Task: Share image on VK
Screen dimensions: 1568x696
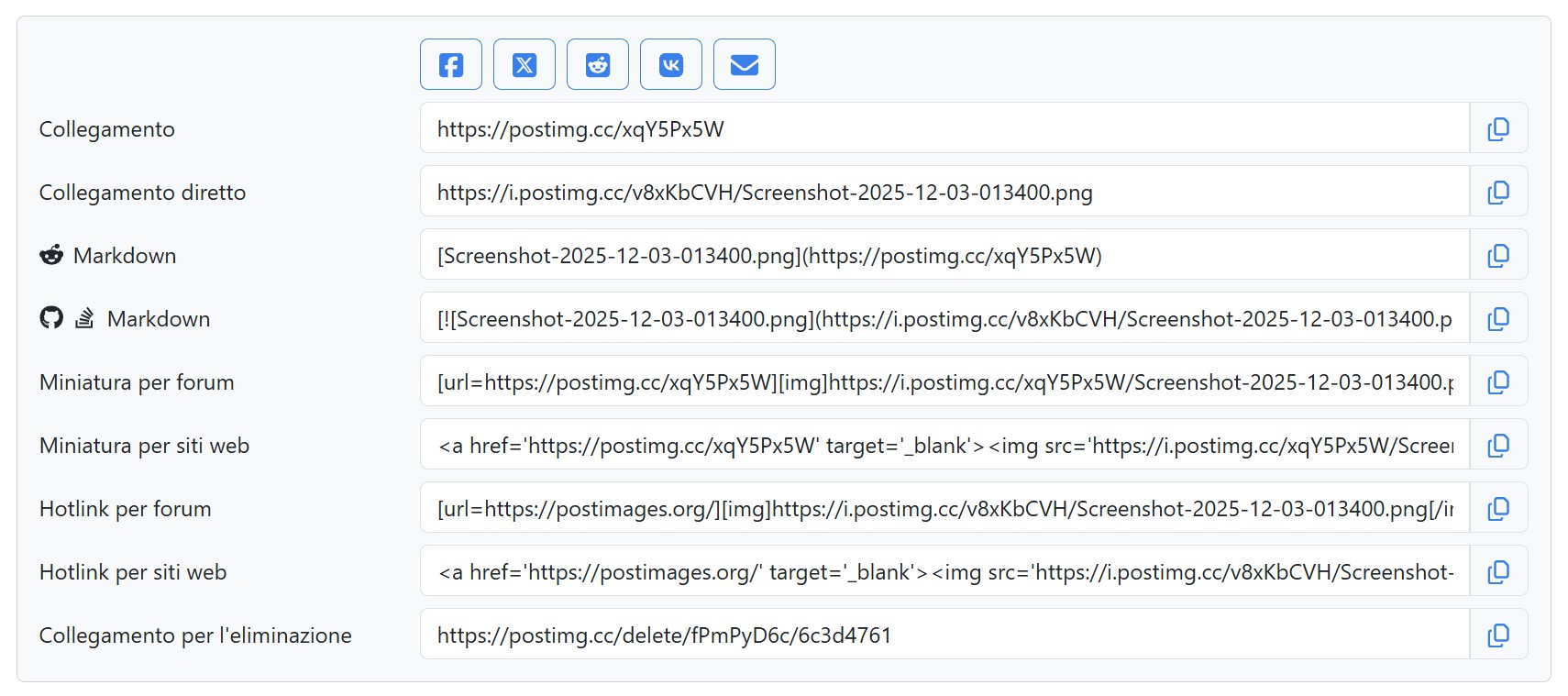Action: (671, 64)
